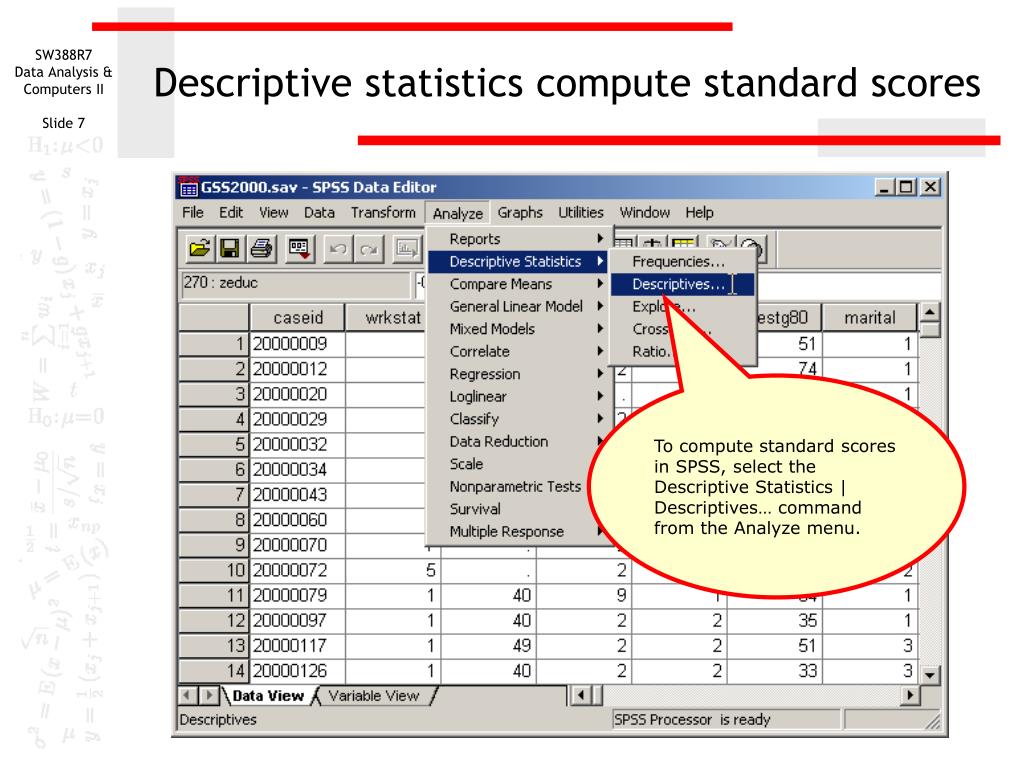Click the Undo toolbar icon
Viewport: 1024px width, 768px height.
pyautogui.click(x=338, y=249)
